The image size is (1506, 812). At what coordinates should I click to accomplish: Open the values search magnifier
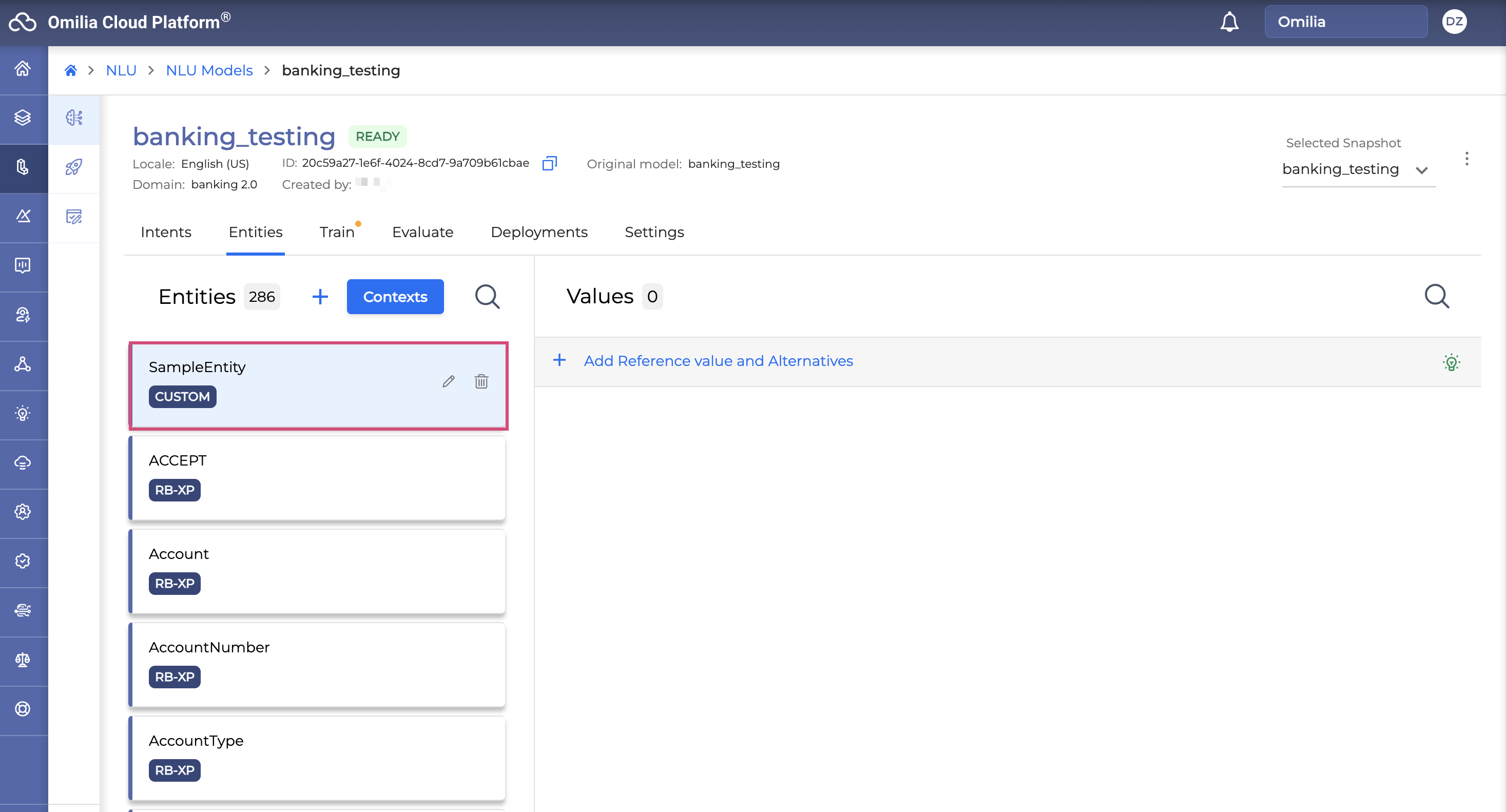click(x=1436, y=296)
